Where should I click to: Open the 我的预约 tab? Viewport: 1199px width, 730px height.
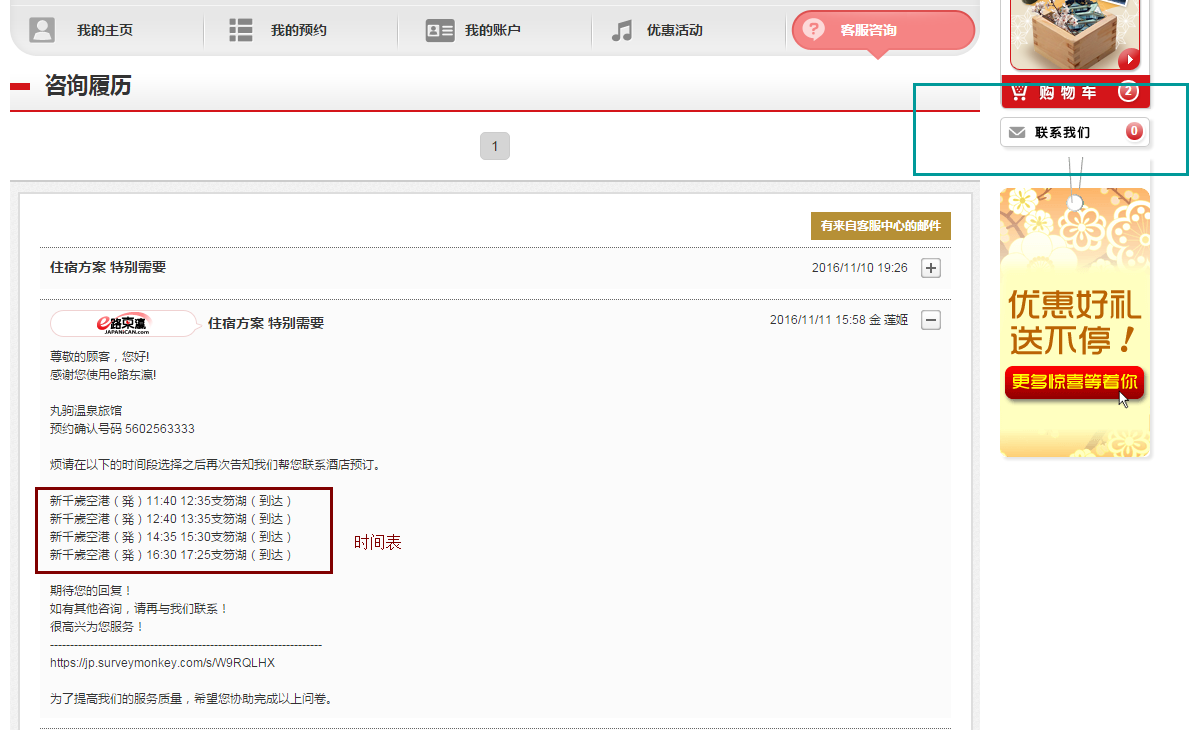tap(301, 31)
